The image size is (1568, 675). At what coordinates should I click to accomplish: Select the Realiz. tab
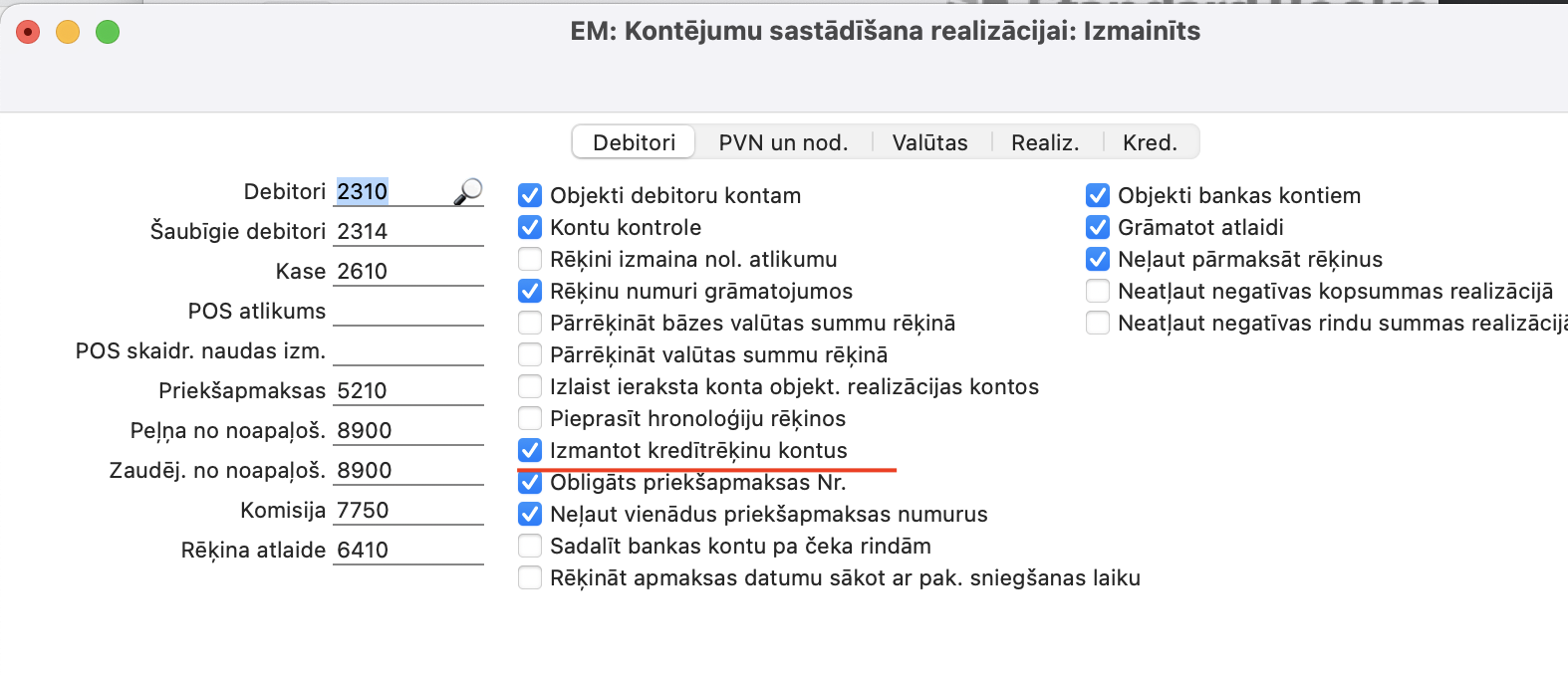[1045, 142]
